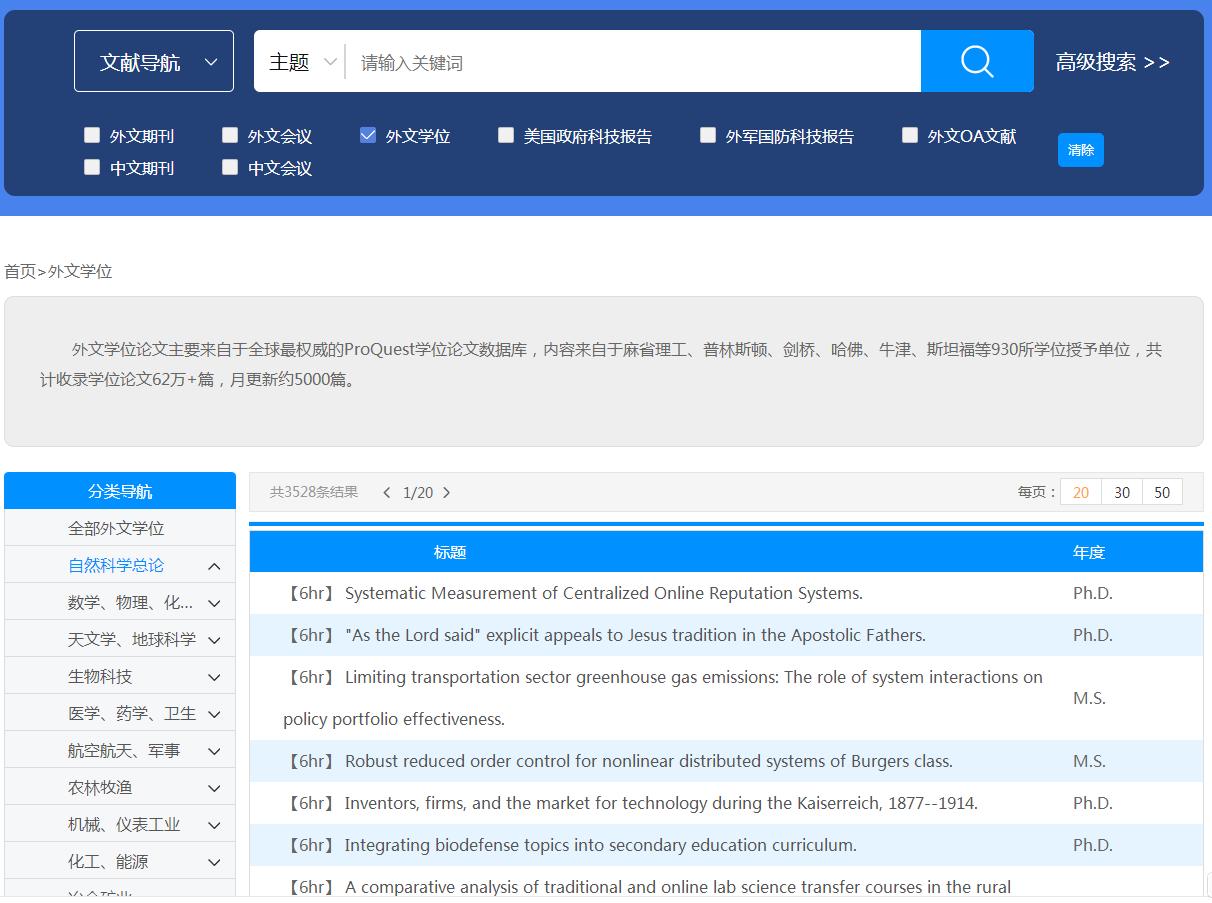This screenshot has width=1212, height=903.
Task: Click 外文学位 in breadcrumb
Action: click(80, 271)
